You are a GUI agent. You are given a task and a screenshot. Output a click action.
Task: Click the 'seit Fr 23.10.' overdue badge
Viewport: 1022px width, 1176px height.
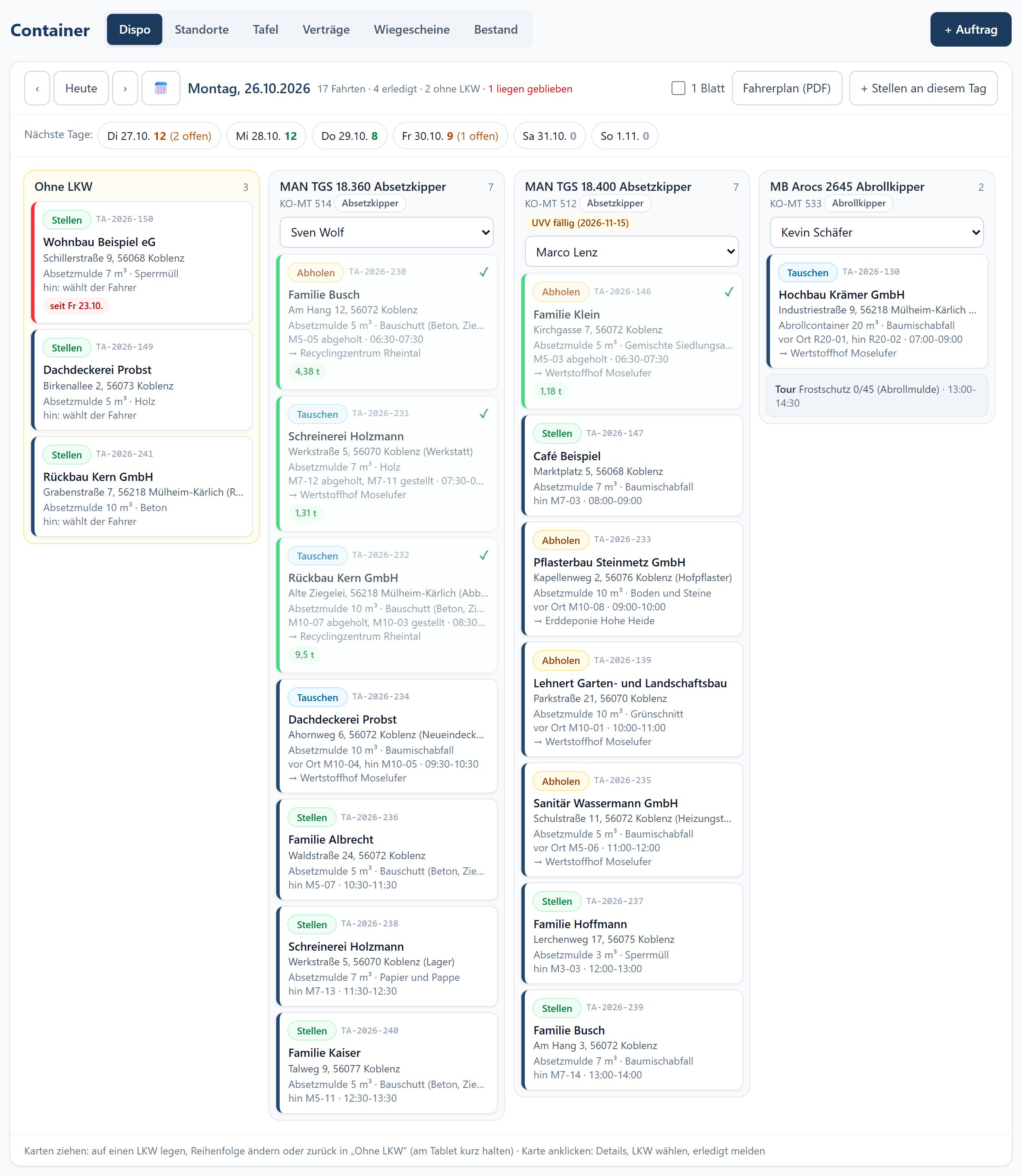76,306
